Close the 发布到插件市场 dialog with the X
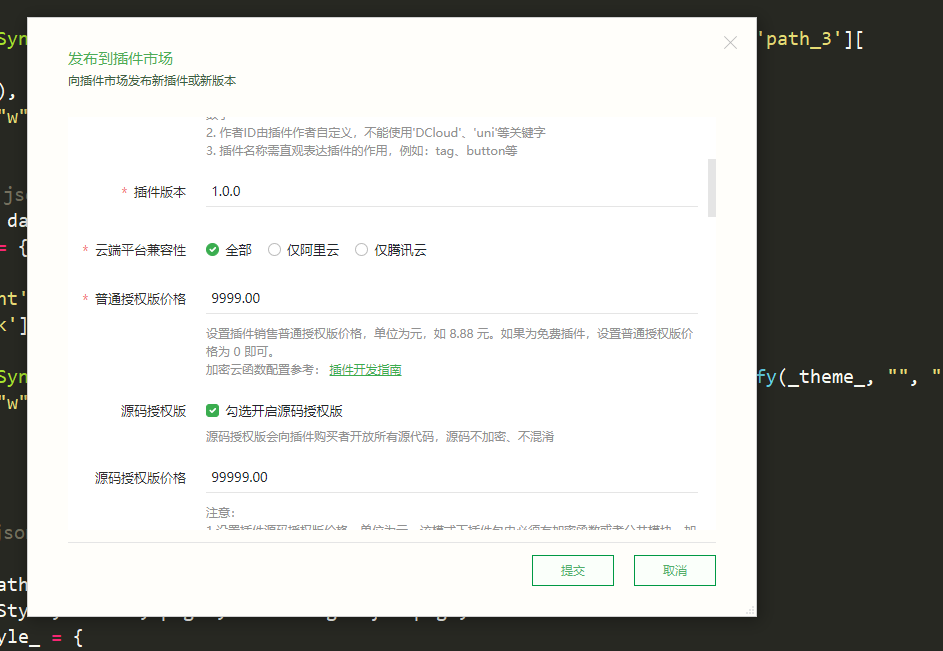This screenshot has height=651, width=943. tap(730, 43)
